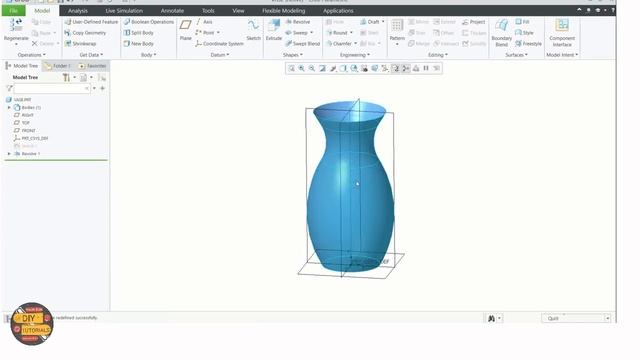Image resolution: width=640 pixels, height=360 pixels.
Task: Expand the Datum group dropdown
Action: pyautogui.click(x=220, y=55)
